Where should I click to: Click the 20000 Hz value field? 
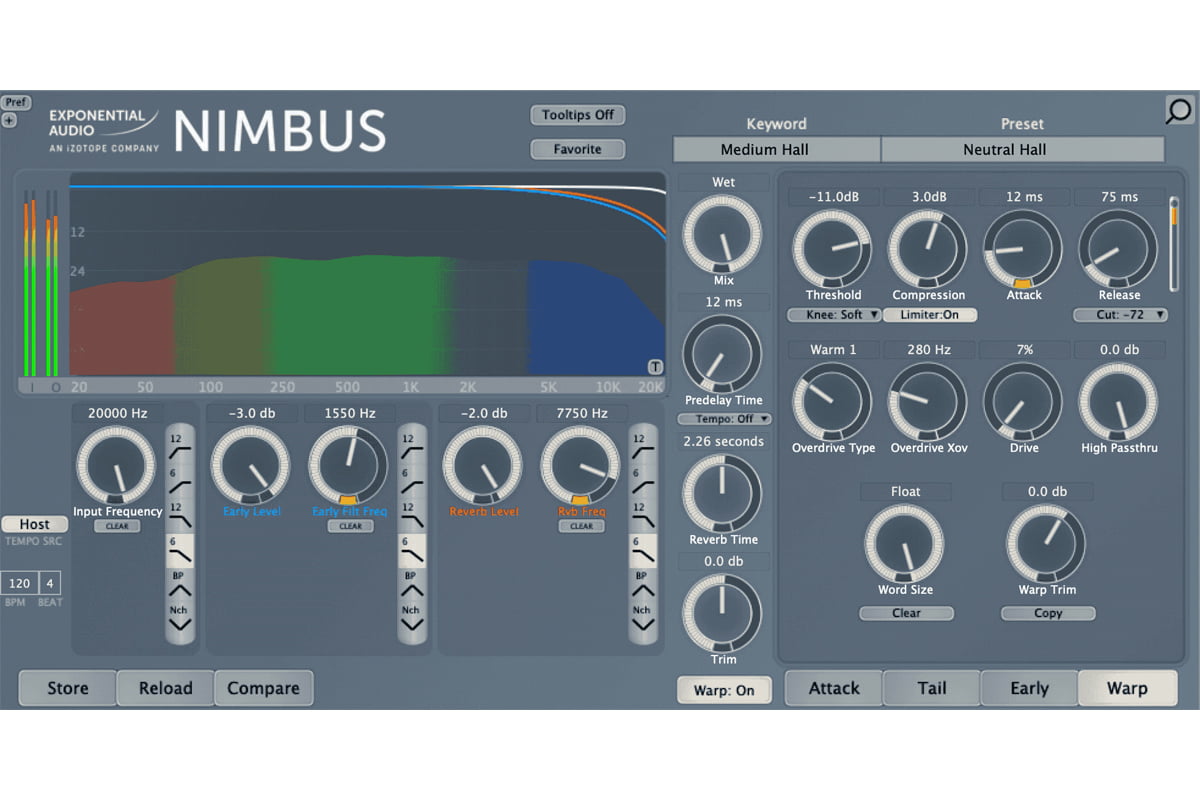click(x=118, y=413)
